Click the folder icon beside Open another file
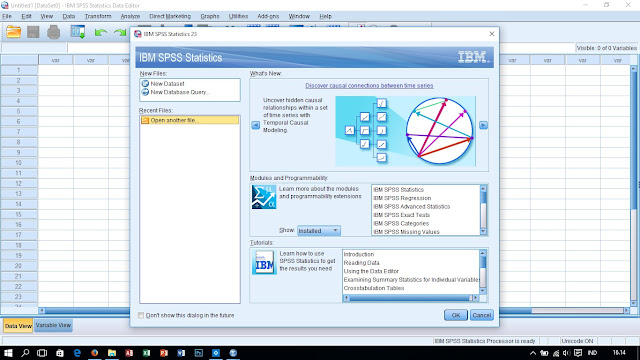This screenshot has width=640, height=360. 145,120
